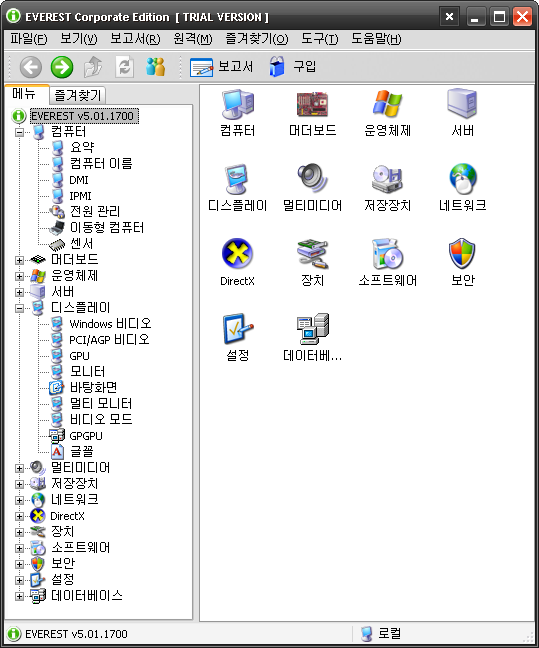Click the EVEREST info icon in status bar

pyautogui.click(x=14, y=634)
